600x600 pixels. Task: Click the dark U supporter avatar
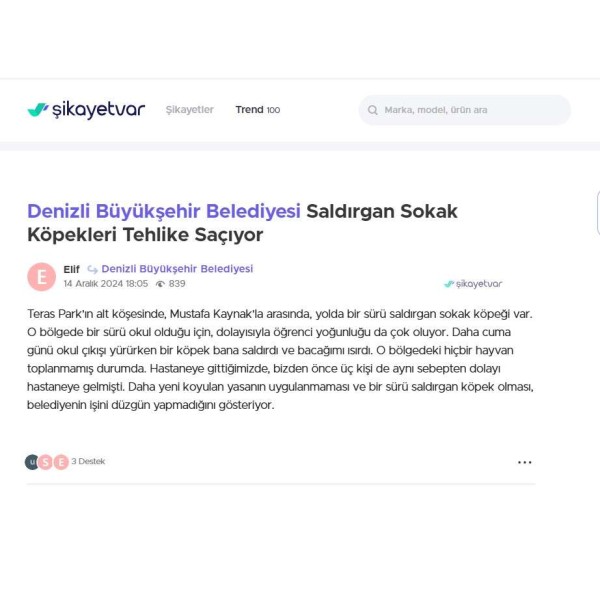(32, 462)
